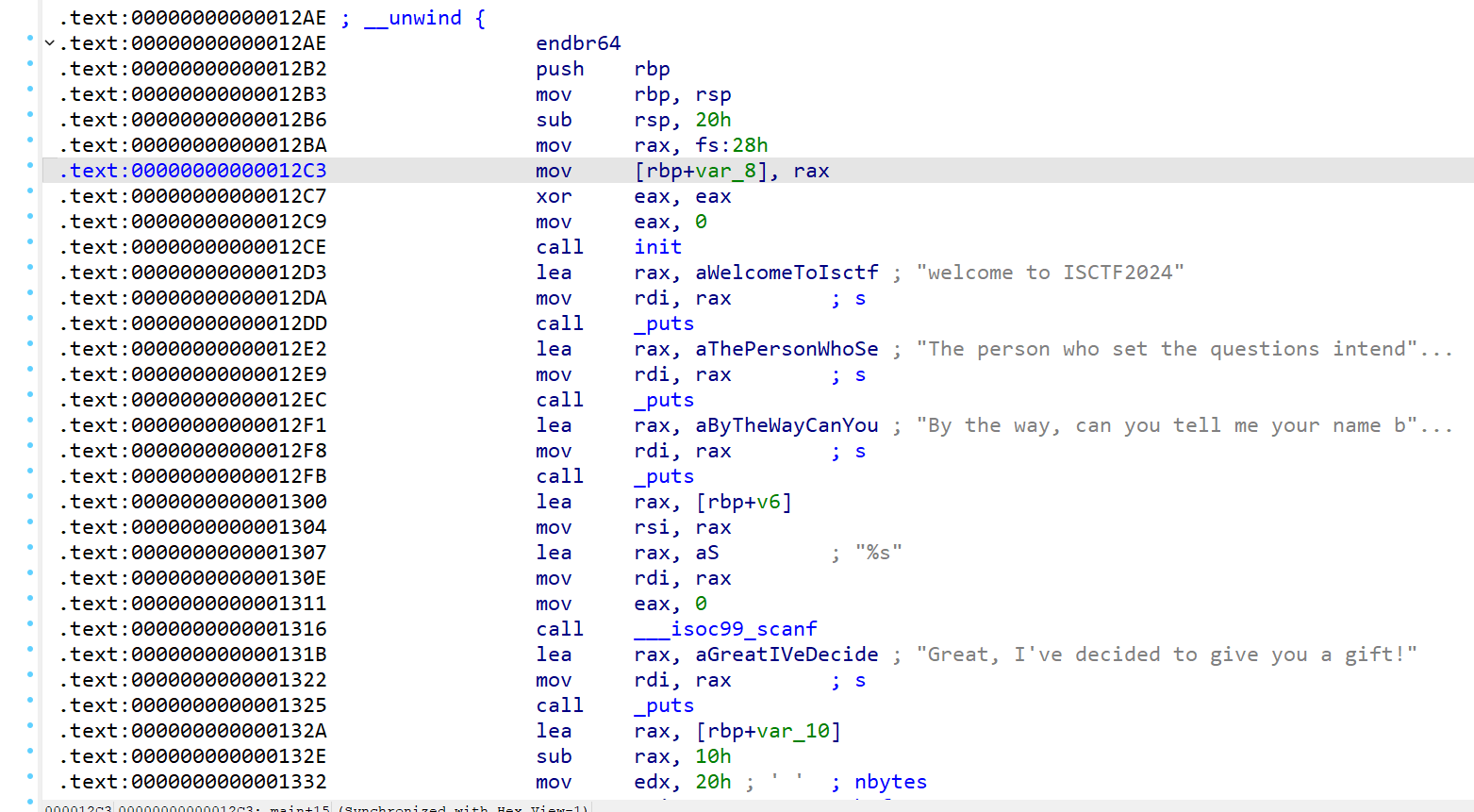Viewport: 1474px width, 812px height.
Task: Select address .text:00000000000012F8
Action: point(192,451)
